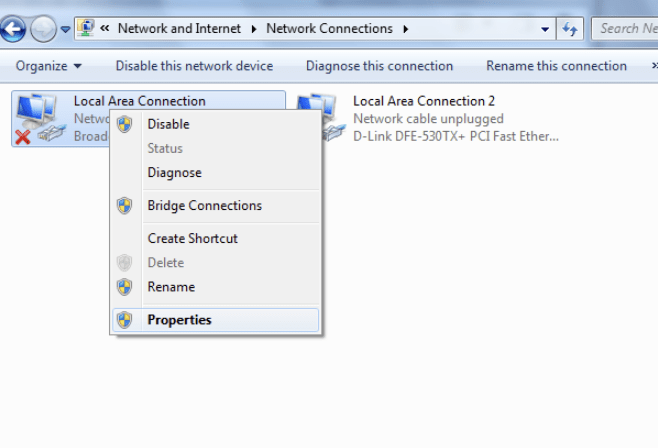Select Create Shortcut in the context menu
This screenshot has height=448, width=658.
[x=192, y=239]
